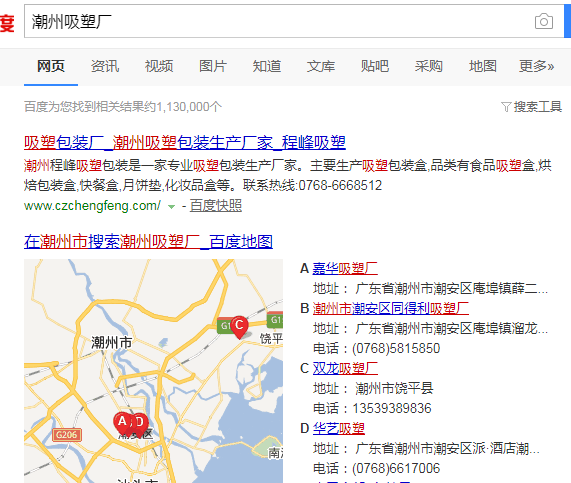The width and height of the screenshot is (571, 483).
Task: Click the camera image-search icon
Action: (x=544, y=21)
